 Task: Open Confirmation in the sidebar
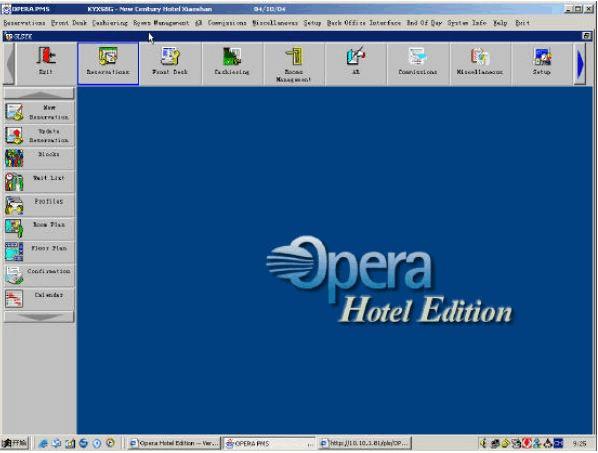pos(39,275)
